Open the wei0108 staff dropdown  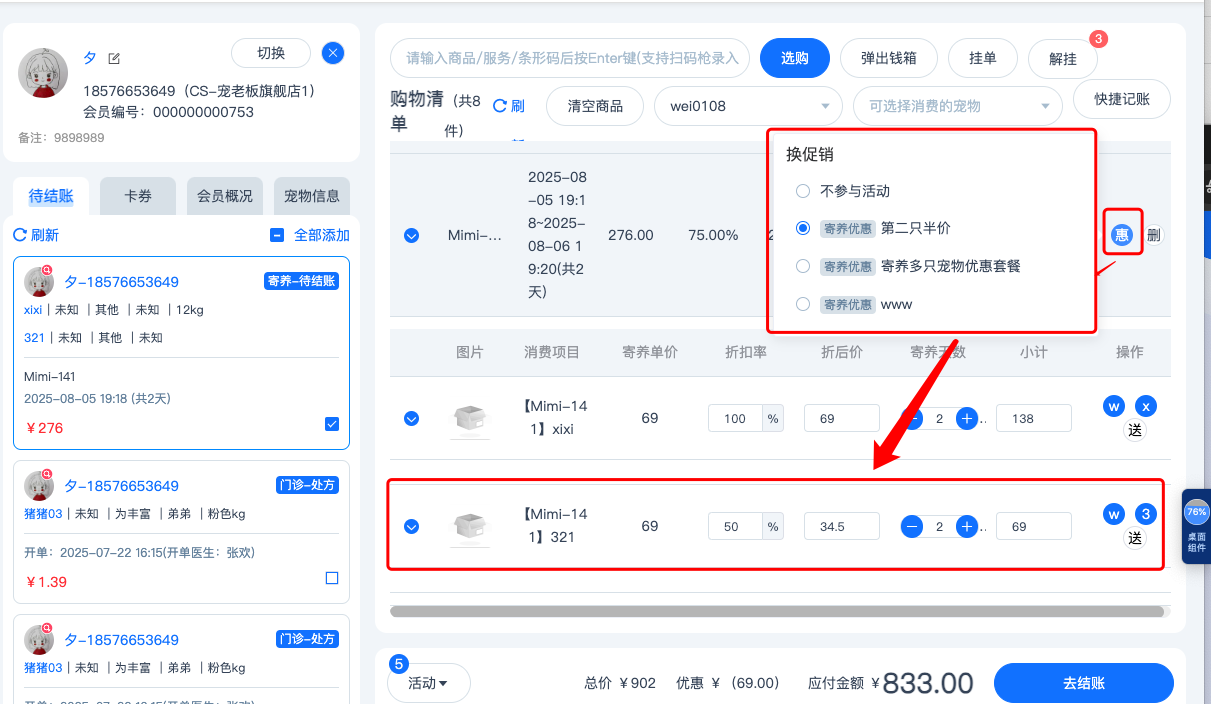pos(748,106)
